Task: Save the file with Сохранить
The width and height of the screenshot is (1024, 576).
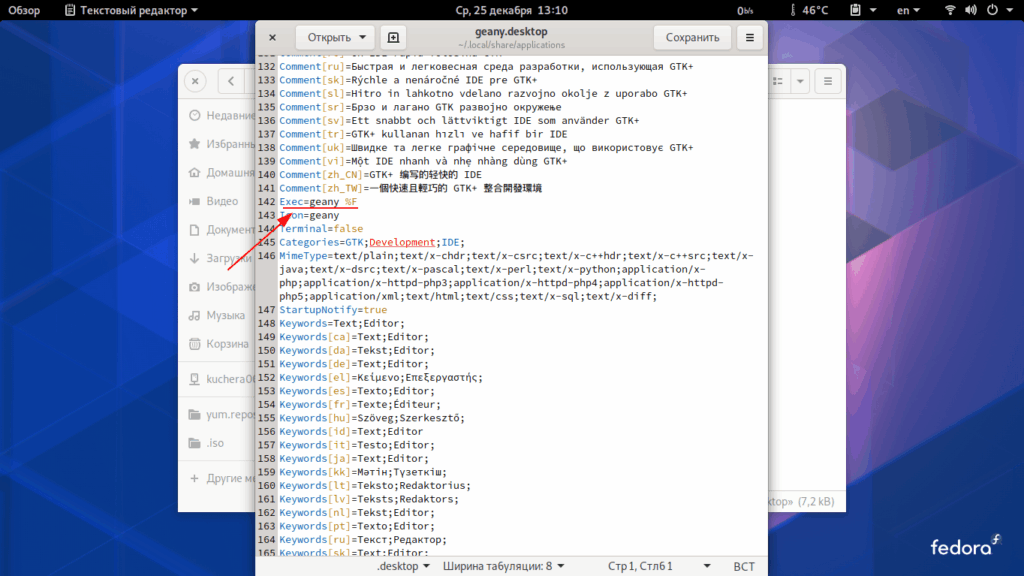Action: coord(692,37)
